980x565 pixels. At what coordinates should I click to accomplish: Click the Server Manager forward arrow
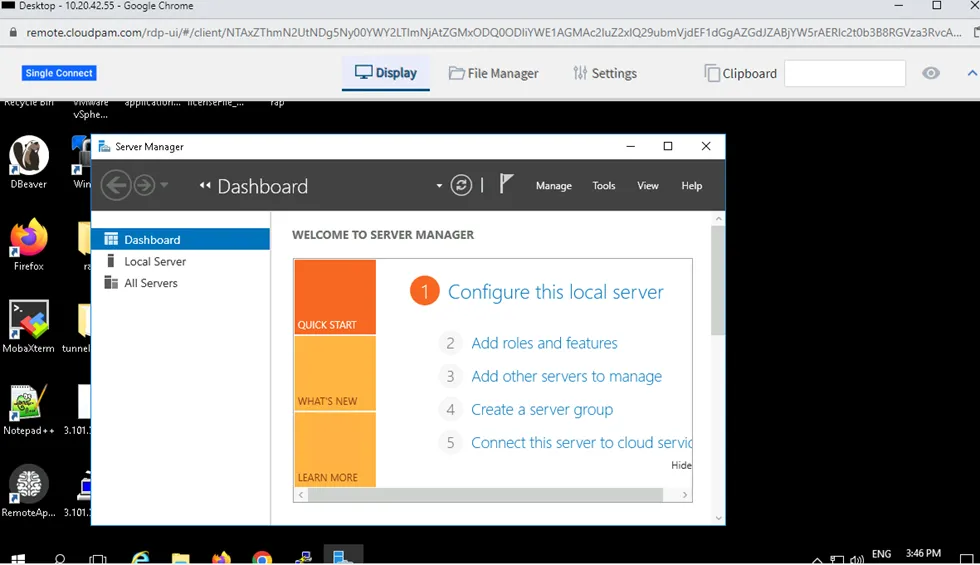(144, 185)
